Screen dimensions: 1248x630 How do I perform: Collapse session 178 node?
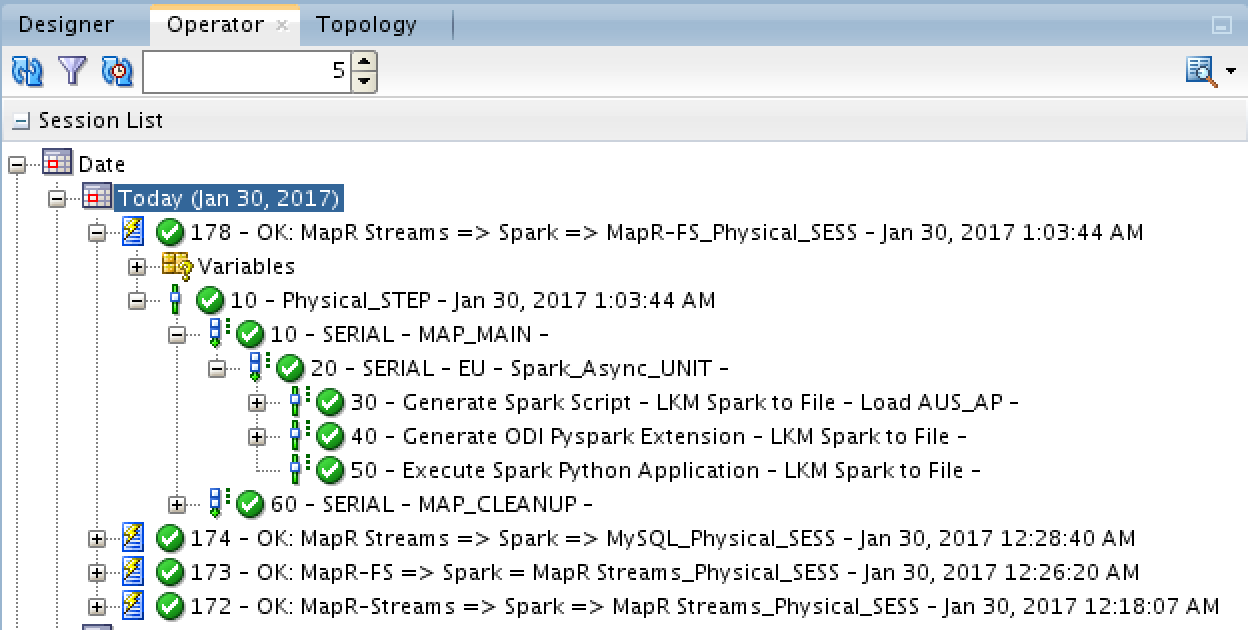tap(97, 232)
